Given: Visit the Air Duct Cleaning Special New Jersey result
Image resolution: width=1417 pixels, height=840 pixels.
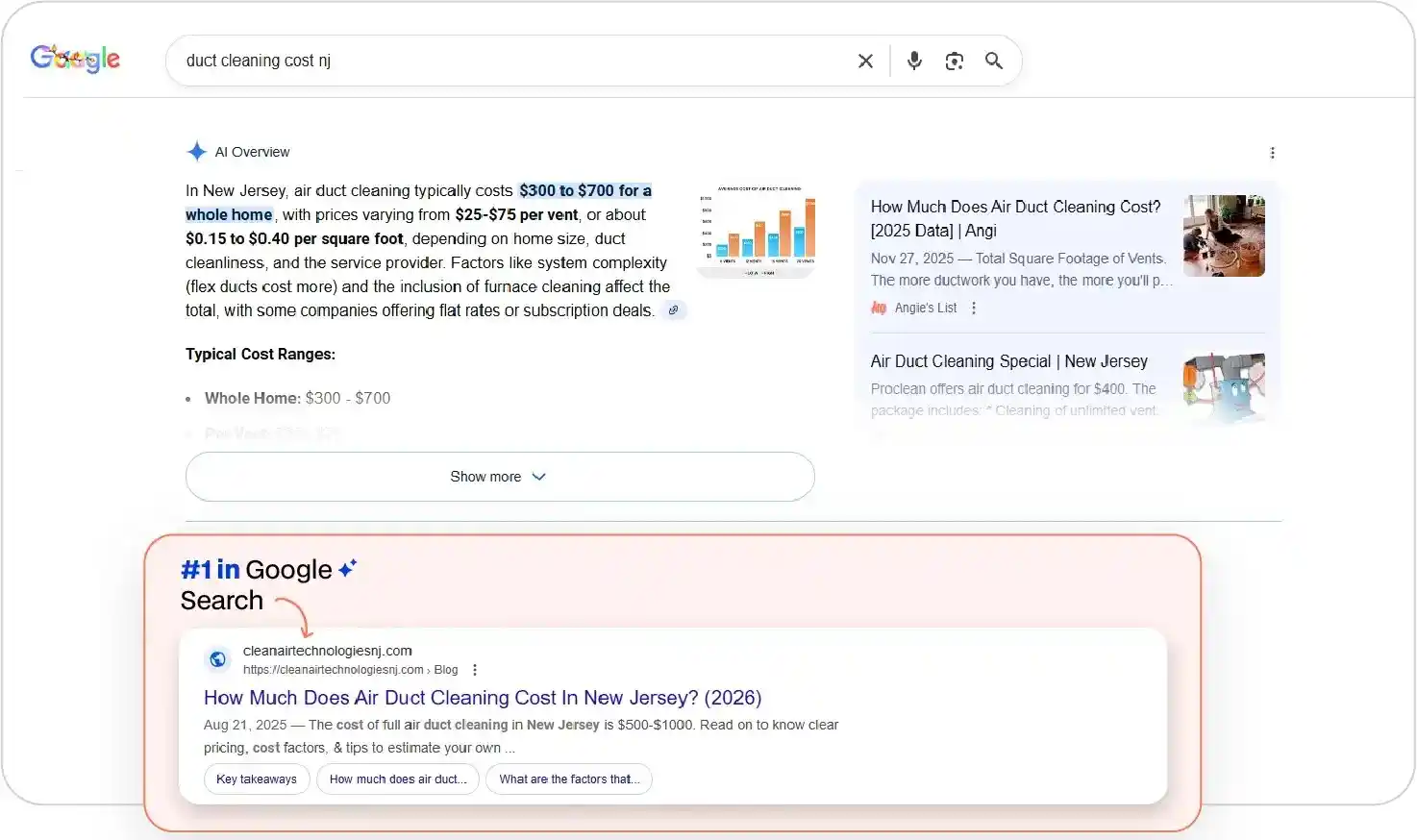Looking at the screenshot, I should [1008, 360].
